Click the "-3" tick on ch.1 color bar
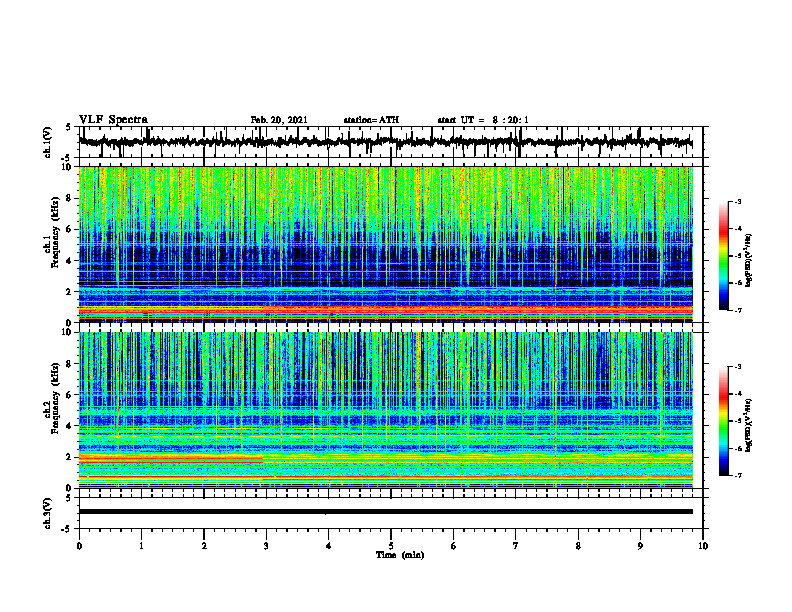Screen dimensions: 792x612 point(738,201)
